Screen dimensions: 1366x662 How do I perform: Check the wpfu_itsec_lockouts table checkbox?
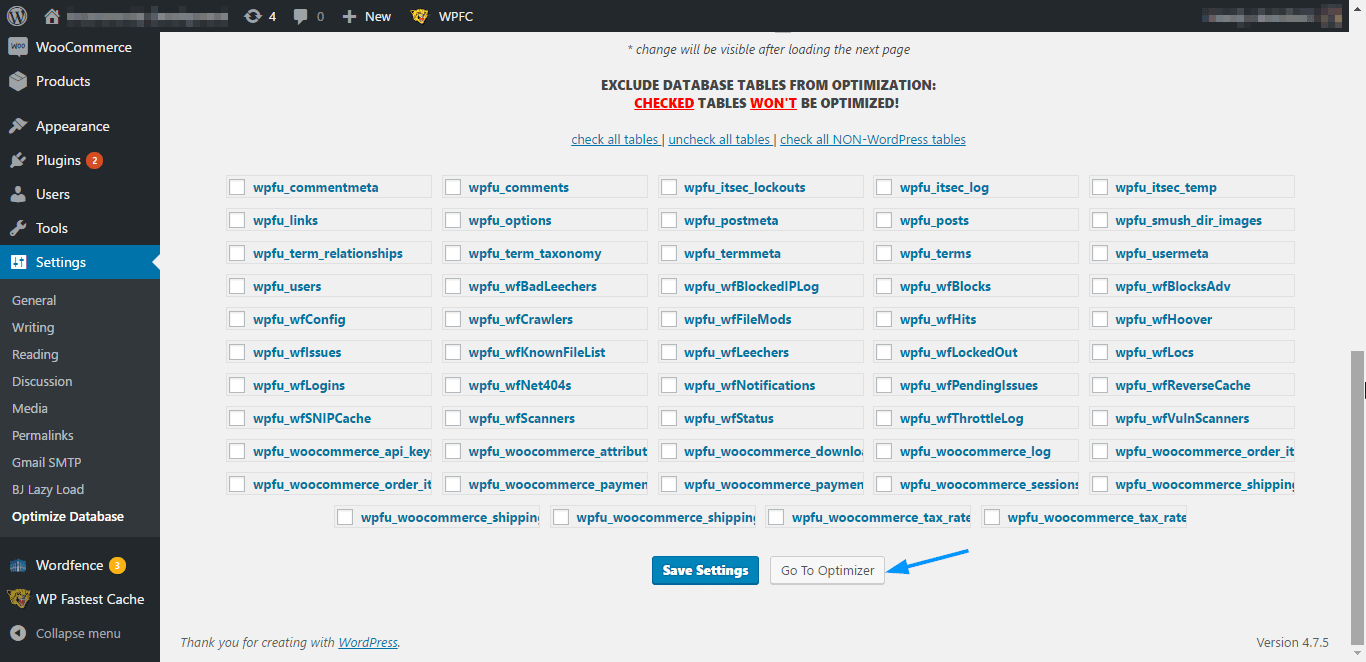tap(669, 187)
